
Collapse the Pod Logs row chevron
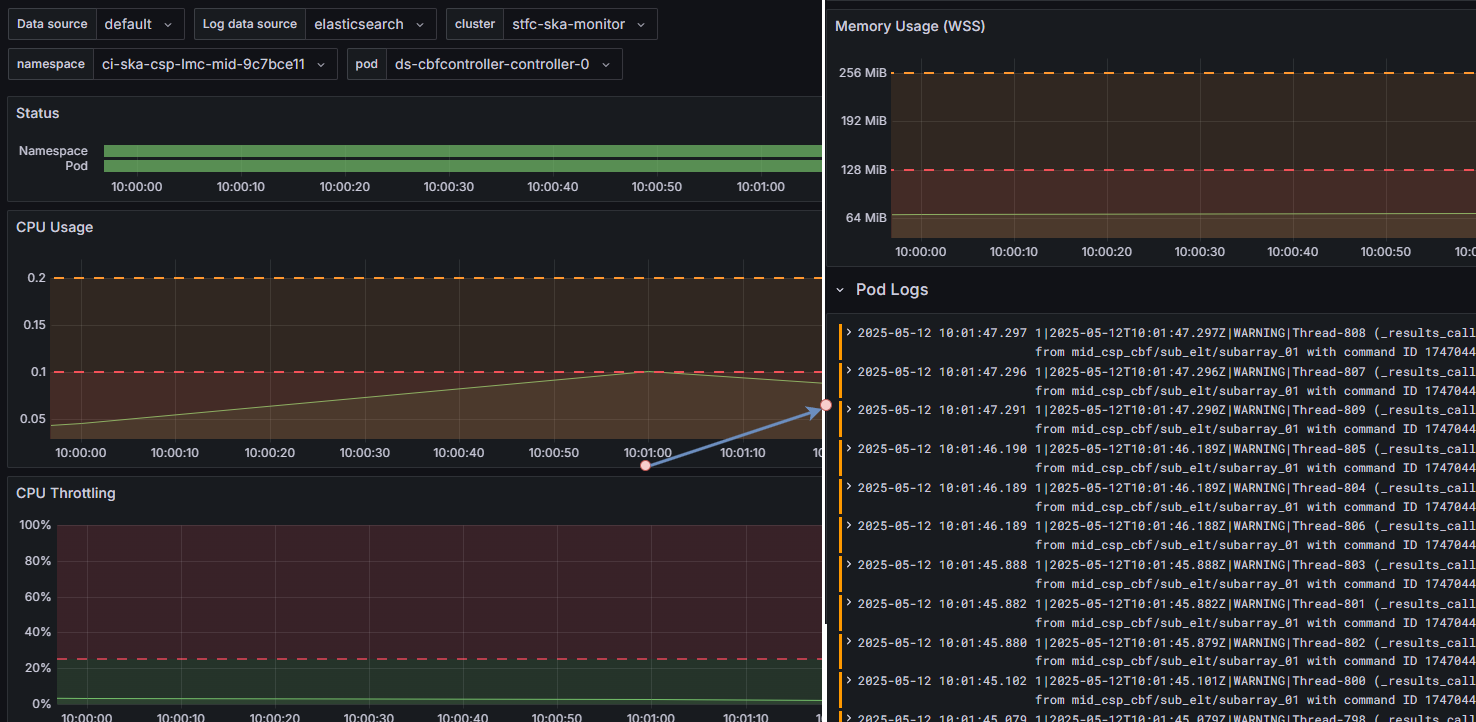(x=841, y=290)
